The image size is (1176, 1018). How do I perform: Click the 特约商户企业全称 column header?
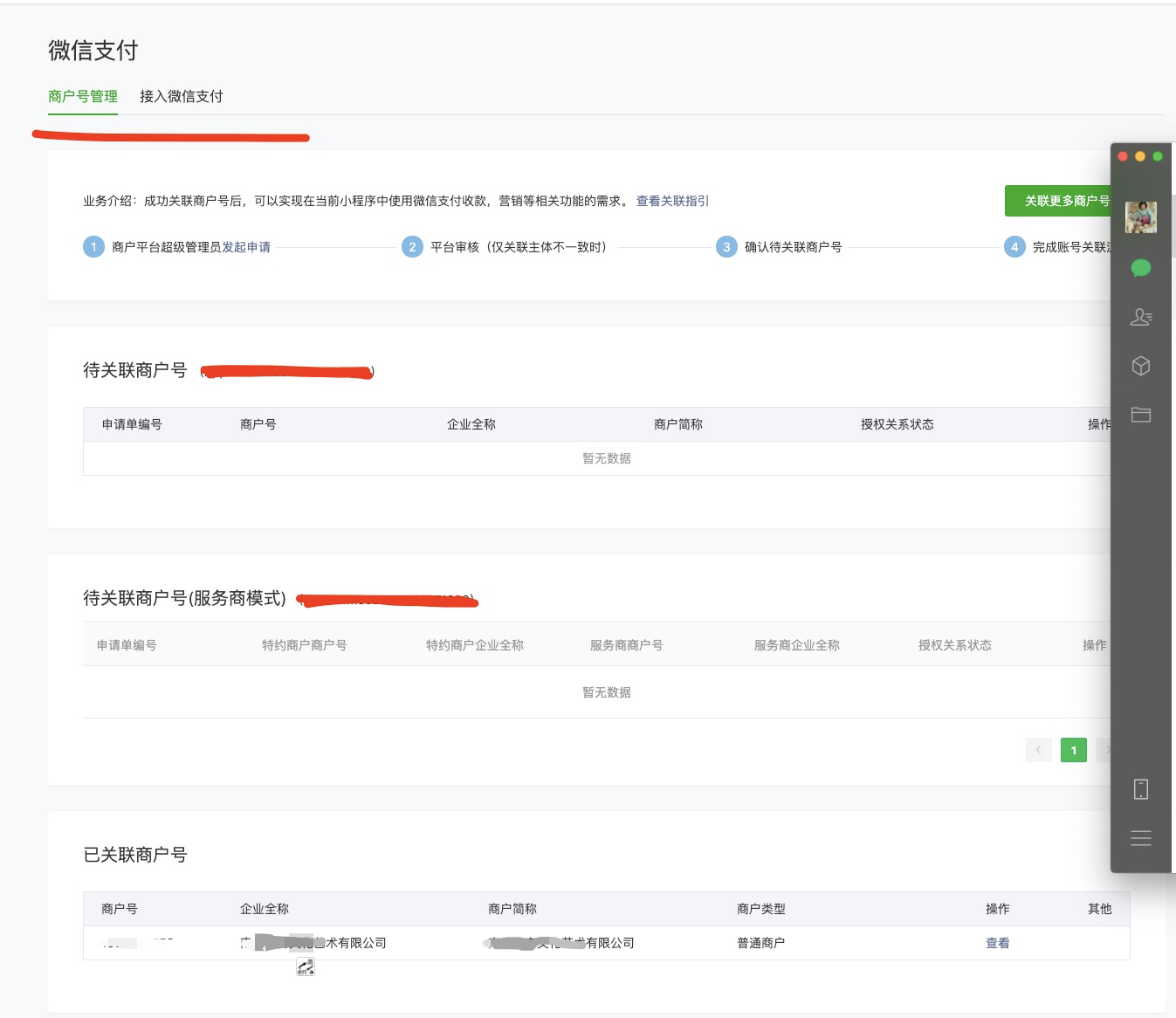point(474,645)
